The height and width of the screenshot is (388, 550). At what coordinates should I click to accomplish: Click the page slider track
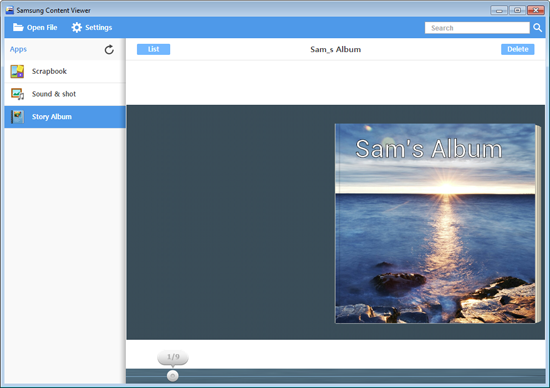(335, 376)
